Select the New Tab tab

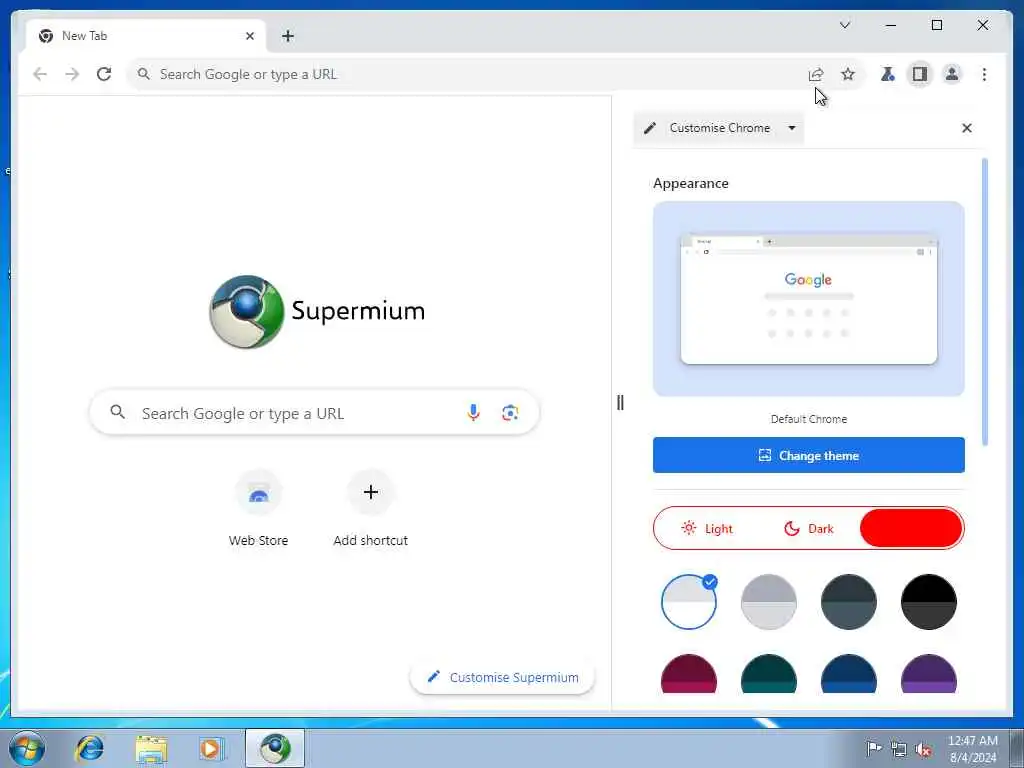point(146,36)
